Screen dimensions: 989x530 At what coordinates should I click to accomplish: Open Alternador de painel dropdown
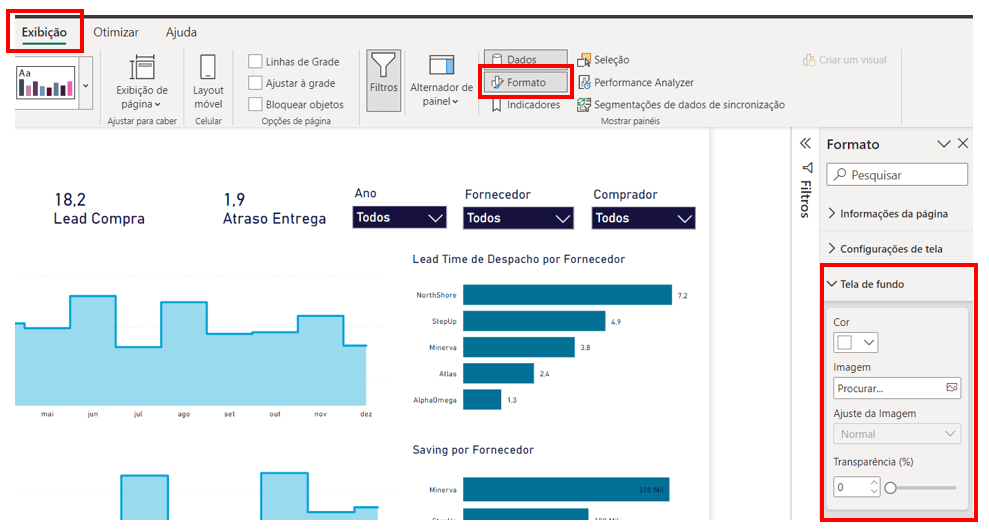(441, 82)
